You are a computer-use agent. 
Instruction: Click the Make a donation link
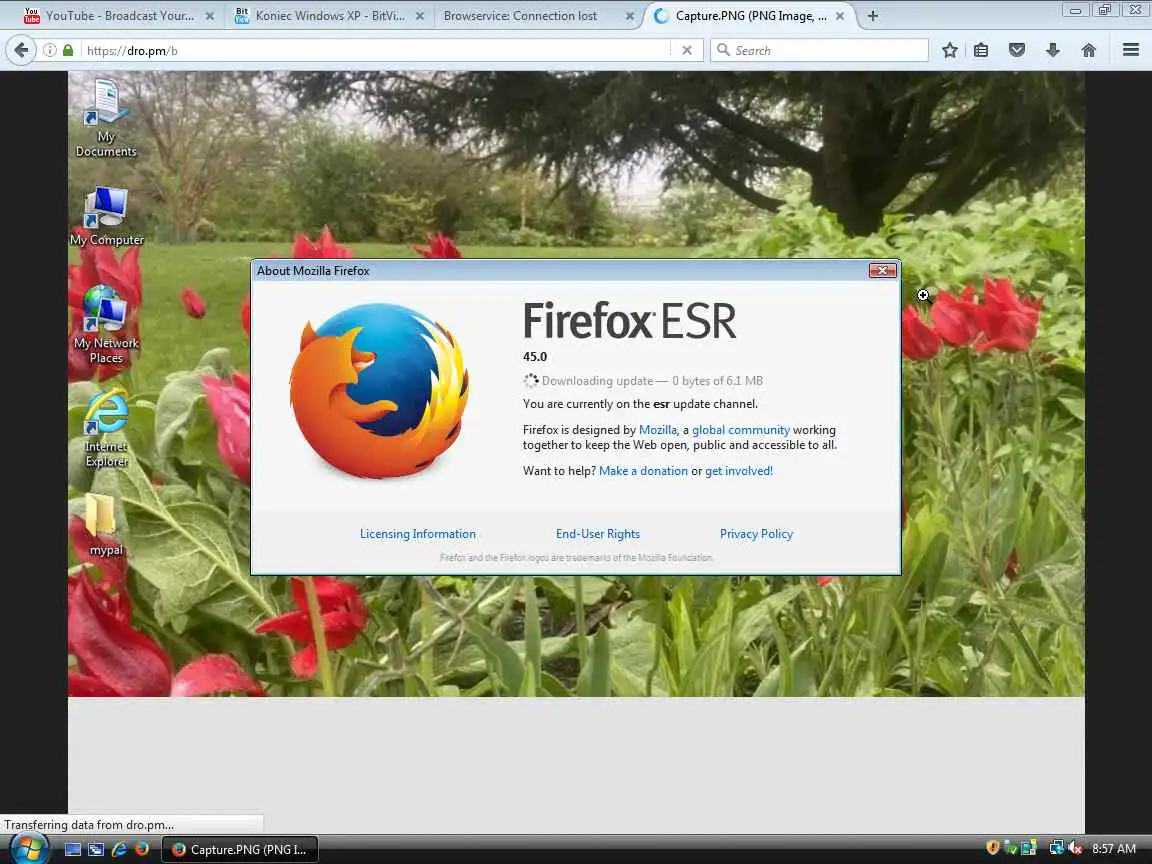[x=644, y=471]
